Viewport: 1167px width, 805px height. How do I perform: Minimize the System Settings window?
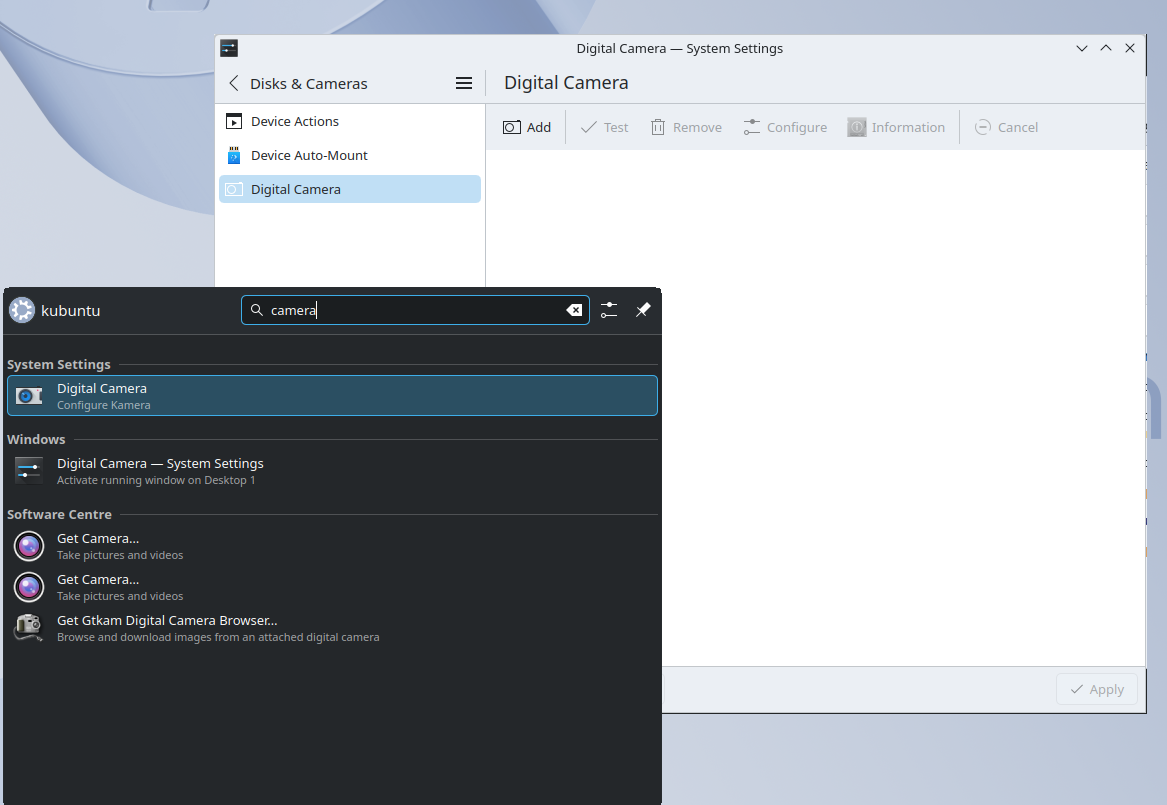[x=1082, y=48]
